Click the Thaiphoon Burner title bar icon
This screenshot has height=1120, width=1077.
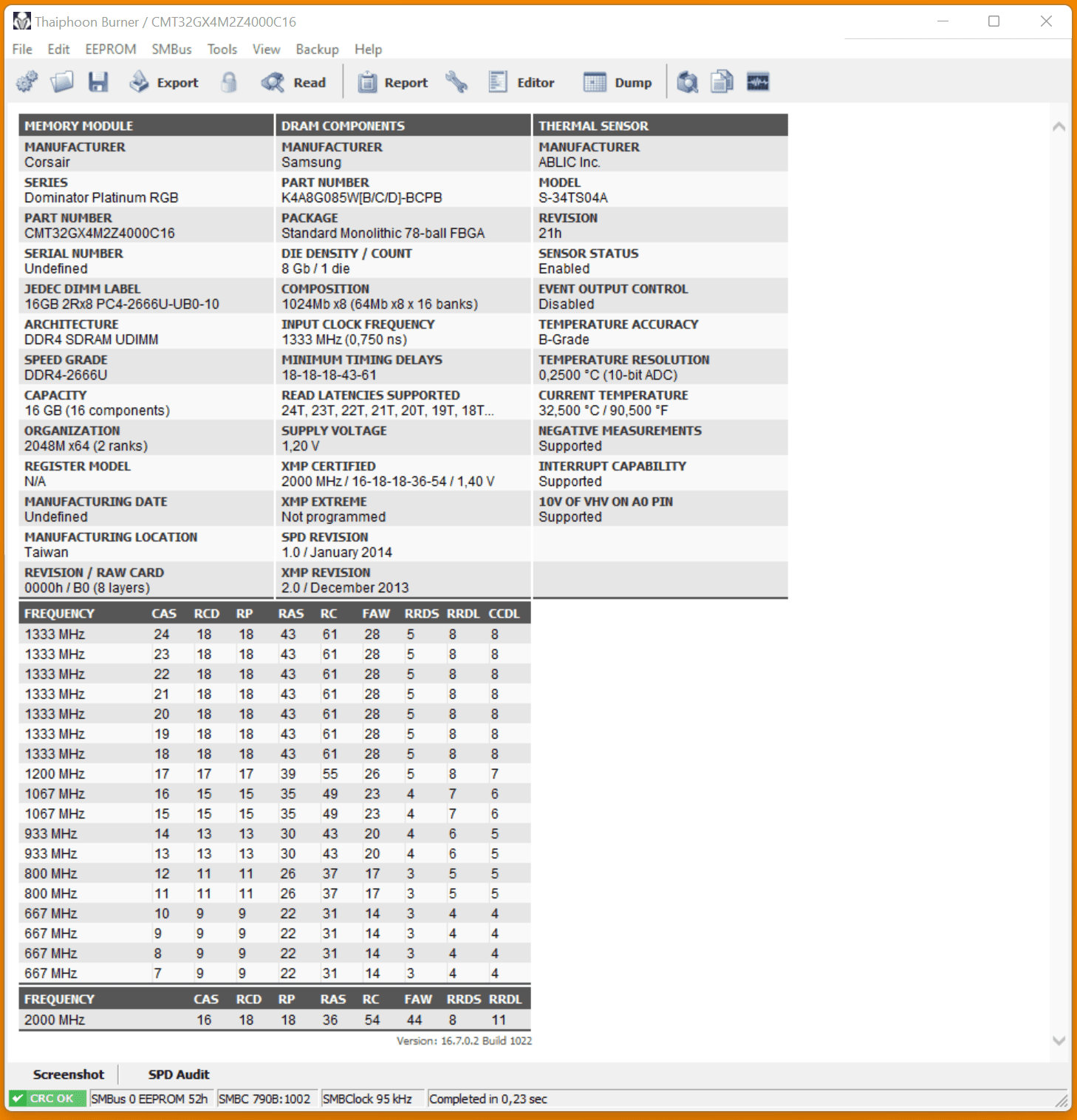click(x=22, y=21)
